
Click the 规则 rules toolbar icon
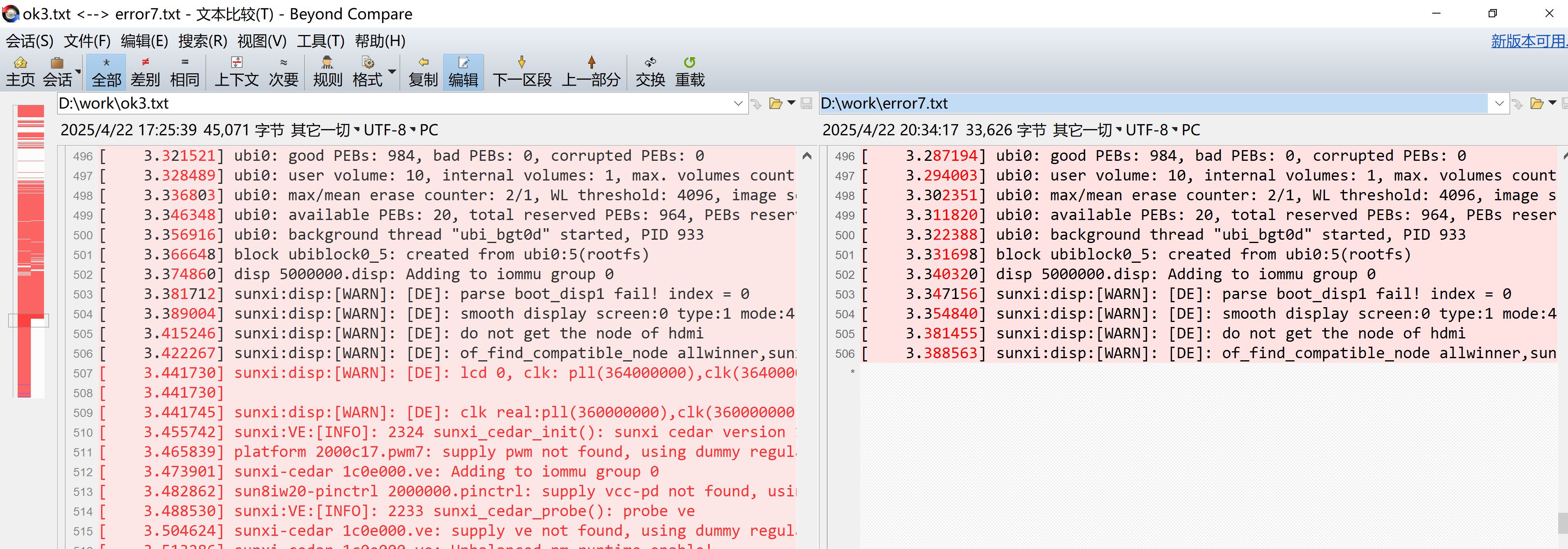pyautogui.click(x=327, y=72)
